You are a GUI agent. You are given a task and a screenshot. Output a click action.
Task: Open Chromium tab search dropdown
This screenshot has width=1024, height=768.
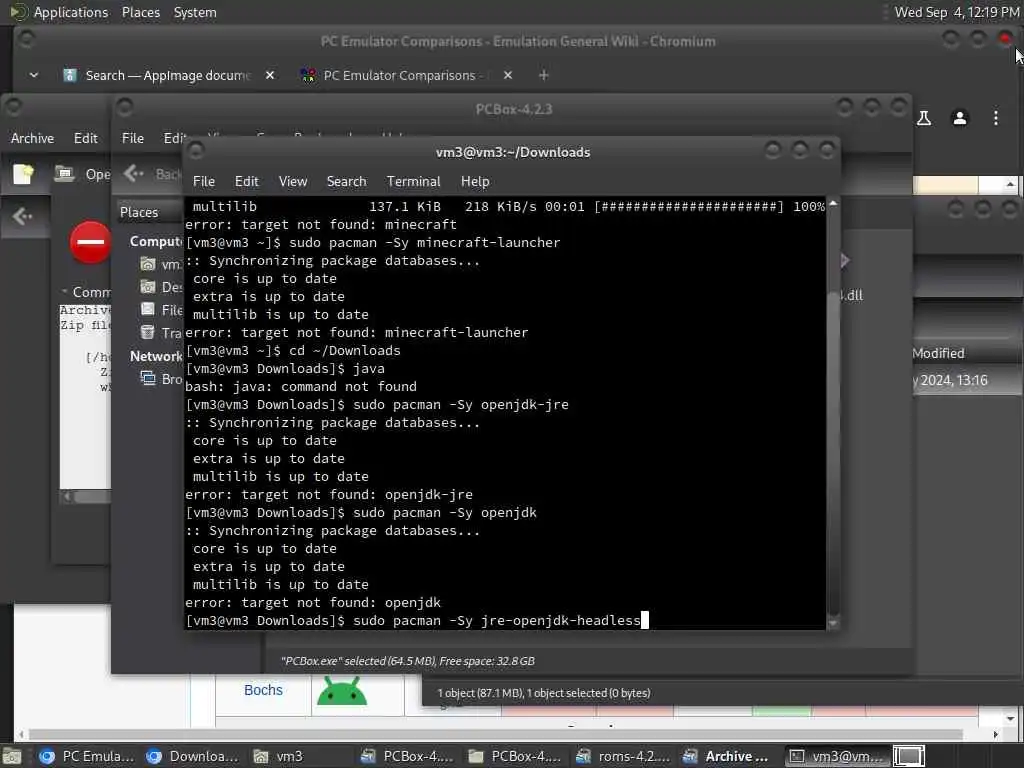[34, 76]
